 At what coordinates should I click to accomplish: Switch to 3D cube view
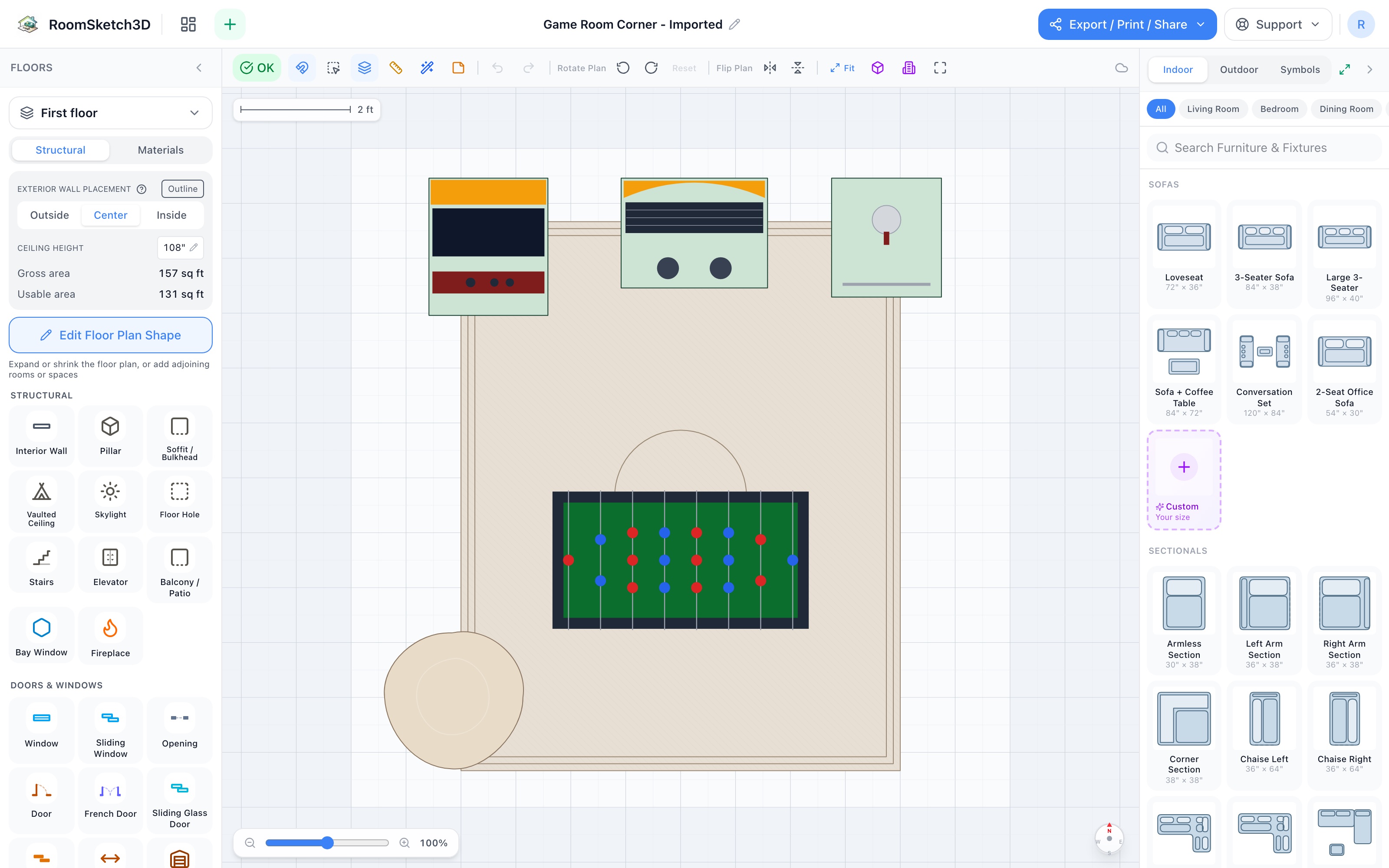click(878, 68)
